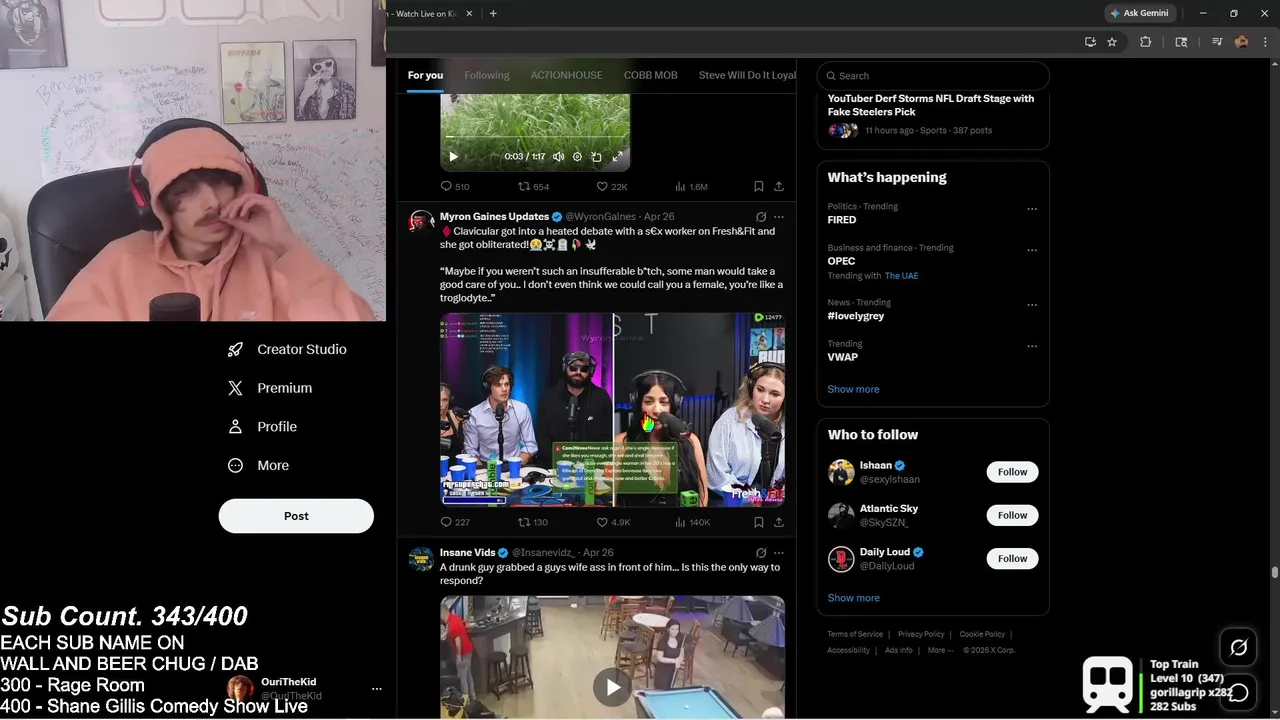Show more under Who to follow

click(853, 598)
